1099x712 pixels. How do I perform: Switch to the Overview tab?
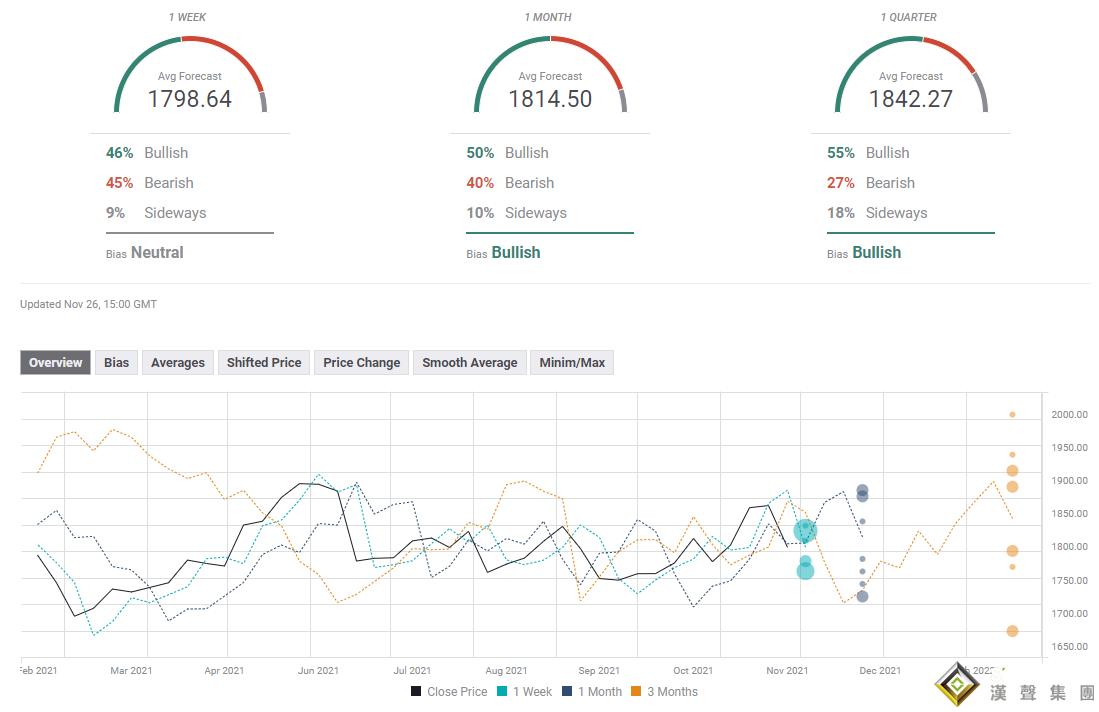(x=56, y=363)
